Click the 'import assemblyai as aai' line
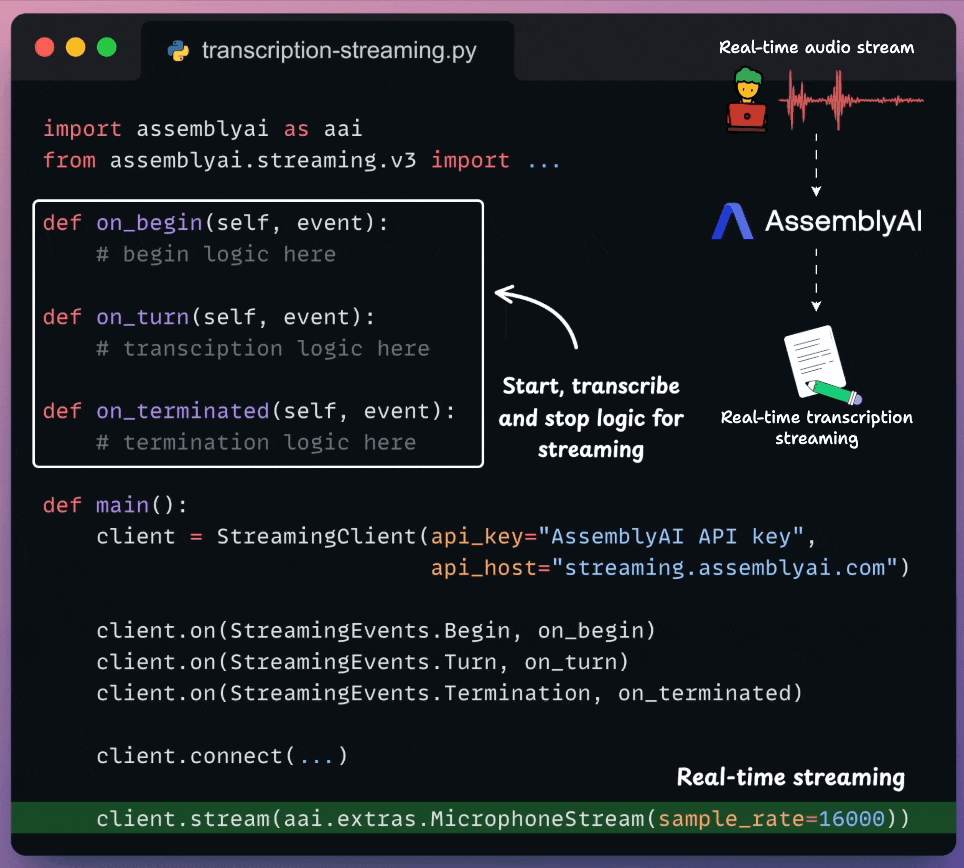 click(x=203, y=129)
